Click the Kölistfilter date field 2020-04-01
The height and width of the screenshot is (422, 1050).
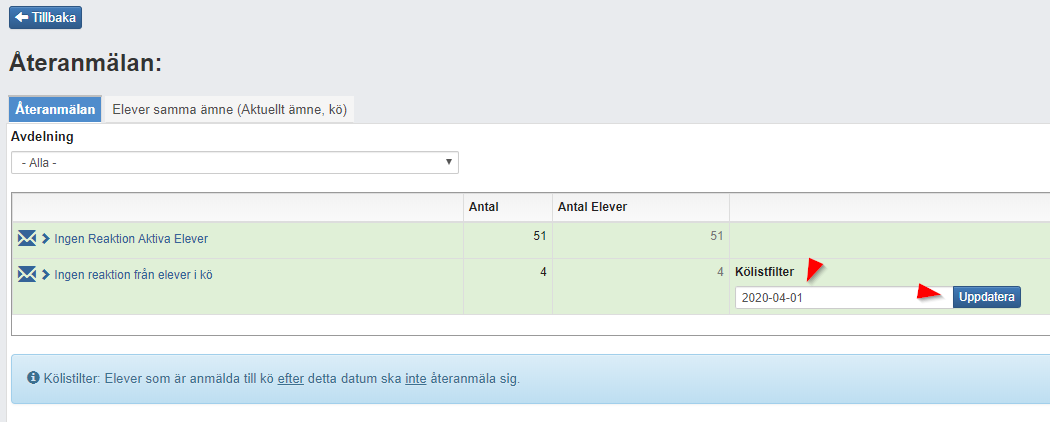pyautogui.click(x=844, y=297)
